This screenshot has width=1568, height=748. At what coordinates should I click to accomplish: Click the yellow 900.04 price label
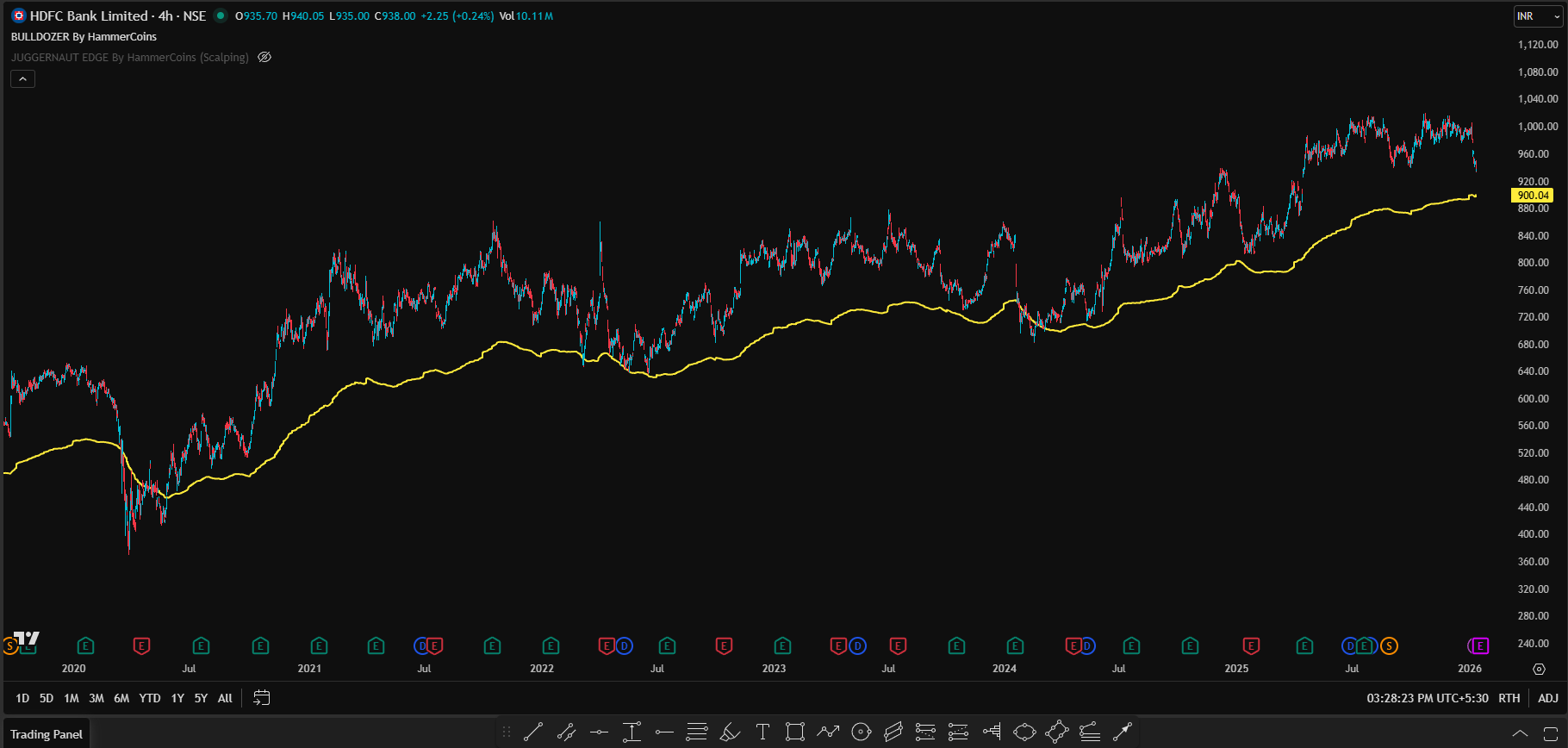coord(1533,196)
